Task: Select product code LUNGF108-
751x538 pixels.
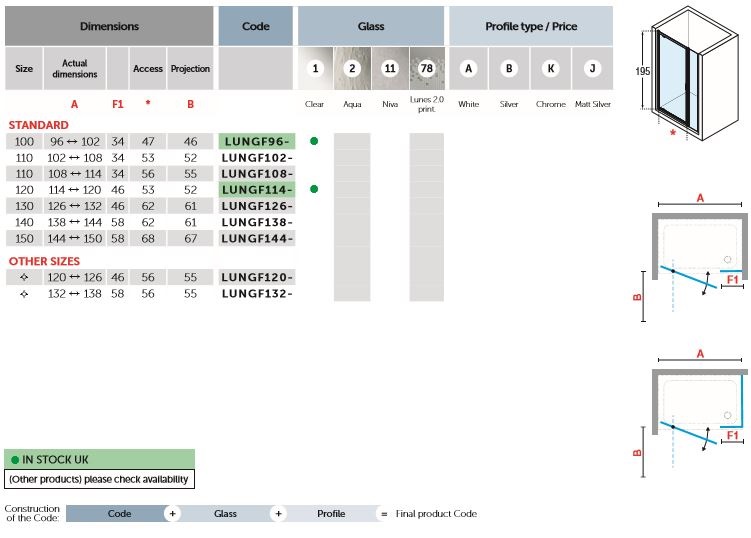Action: [257, 173]
